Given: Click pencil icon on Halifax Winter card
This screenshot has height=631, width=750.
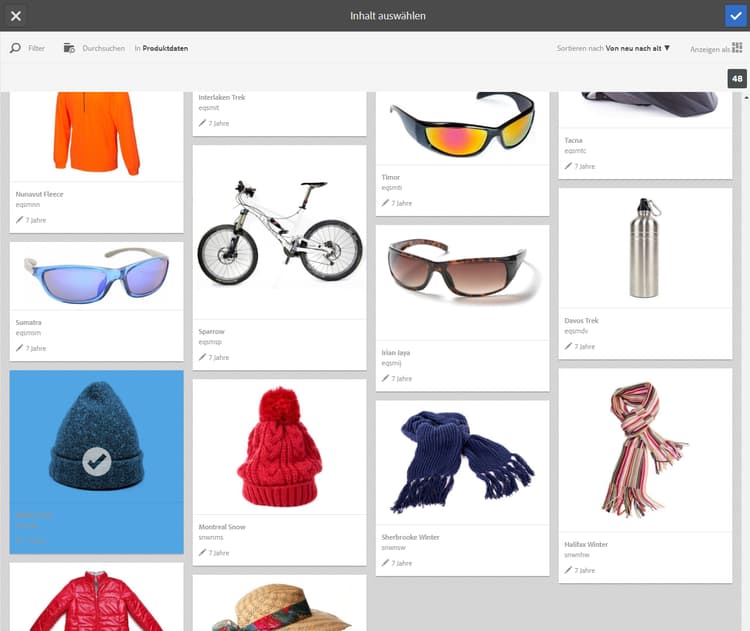Looking at the screenshot, I should [x=568, y=570].
